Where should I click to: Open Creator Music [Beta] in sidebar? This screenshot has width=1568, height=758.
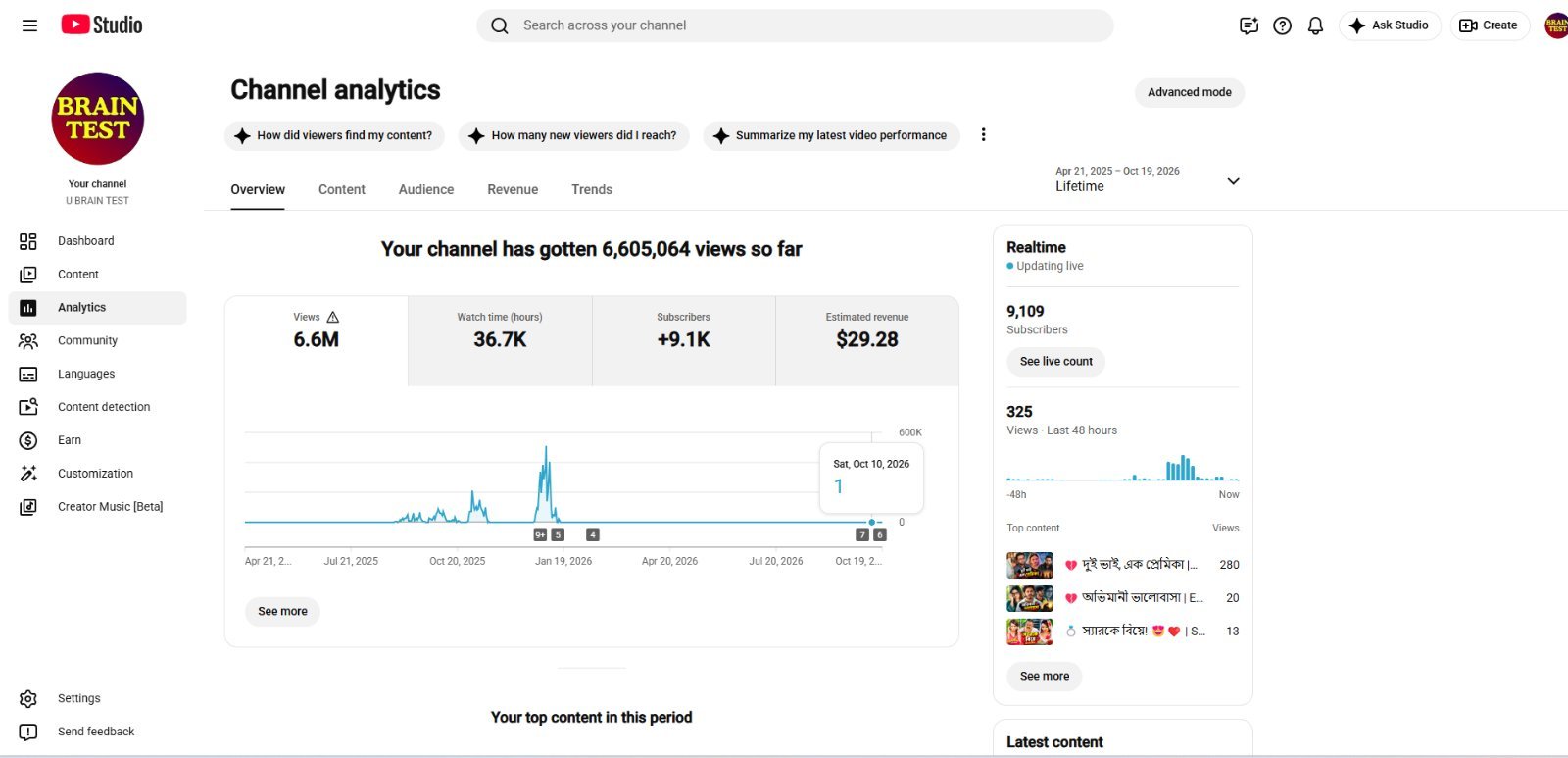pos(97,507)
